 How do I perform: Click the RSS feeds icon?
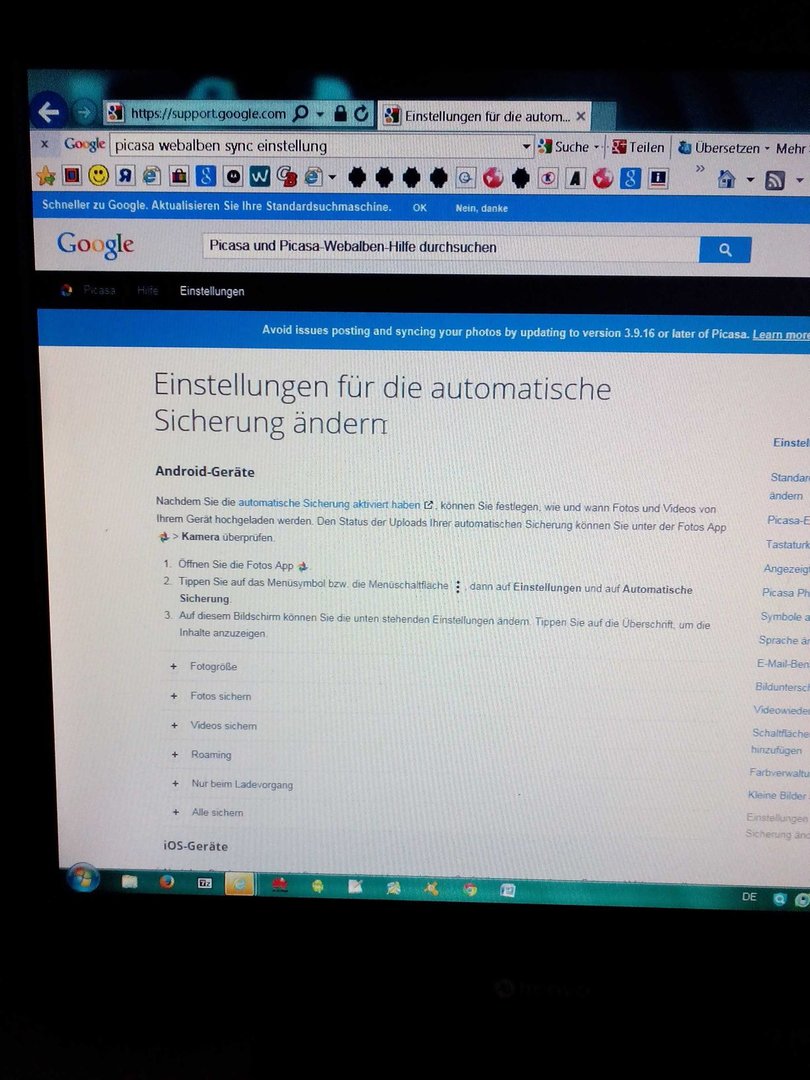(776, 180)
